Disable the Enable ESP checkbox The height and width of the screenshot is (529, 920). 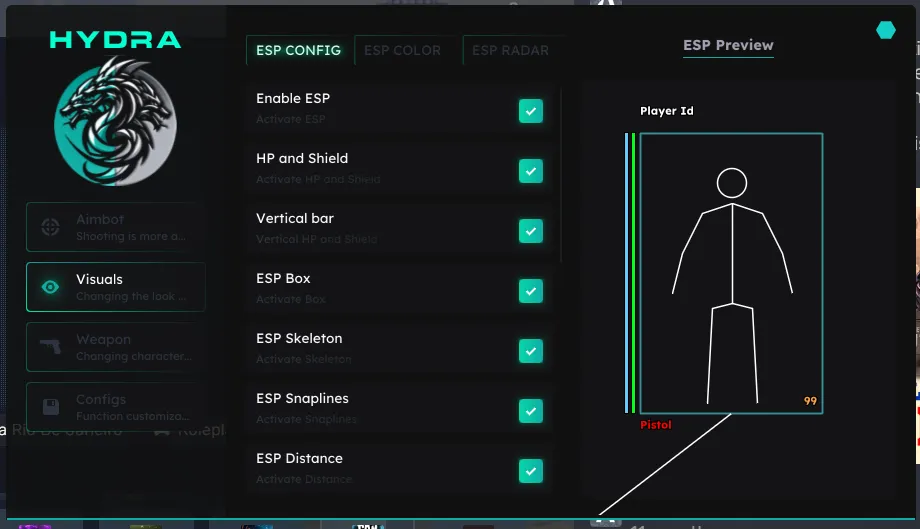click(530, 111)
